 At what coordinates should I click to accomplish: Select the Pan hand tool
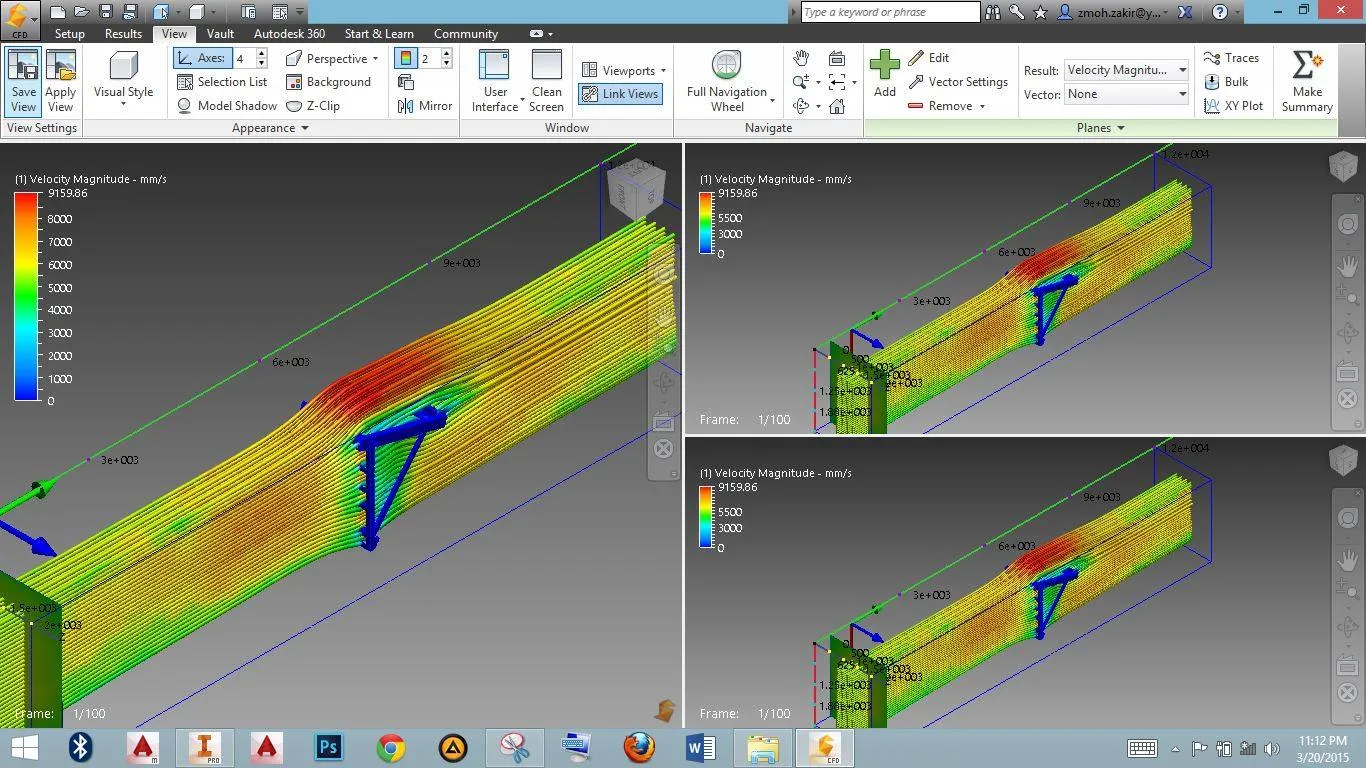[x=800, y=58]
